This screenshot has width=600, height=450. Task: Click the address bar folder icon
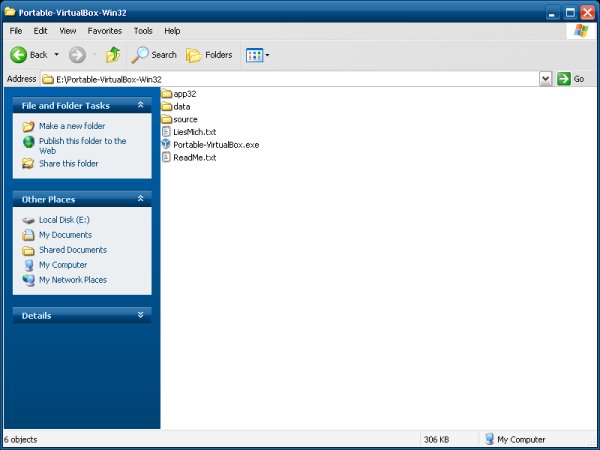pos(47,79)
